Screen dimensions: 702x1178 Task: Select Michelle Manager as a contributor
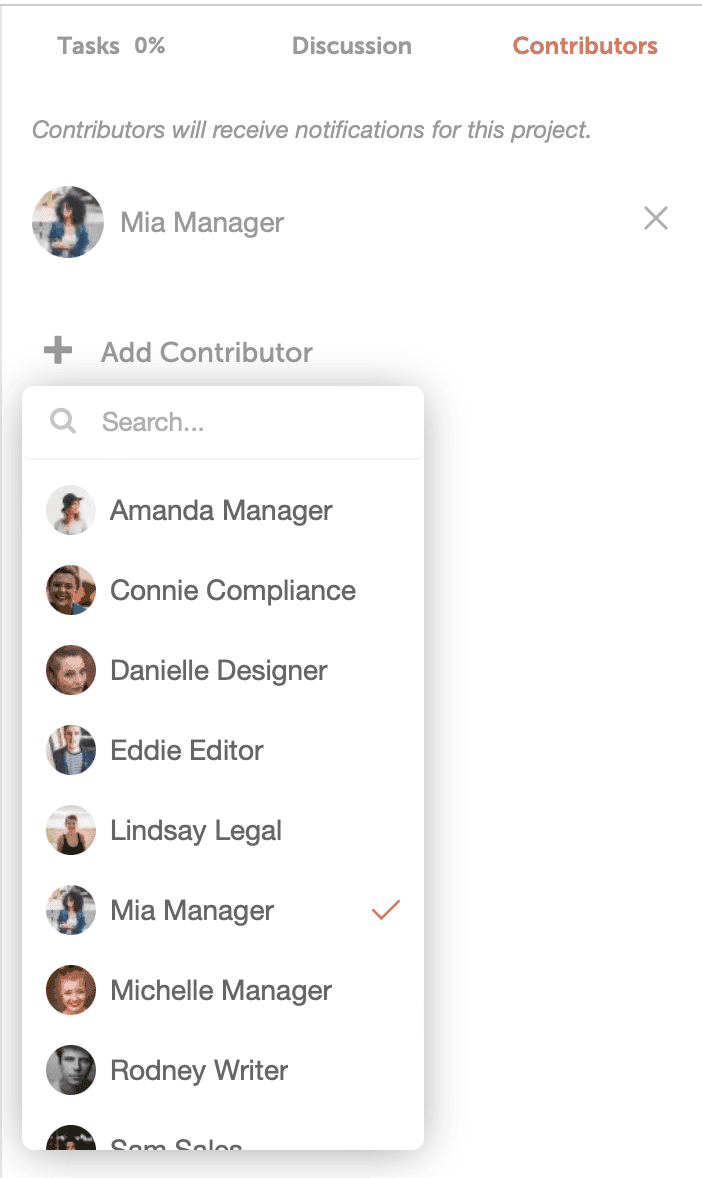(220, 990)
